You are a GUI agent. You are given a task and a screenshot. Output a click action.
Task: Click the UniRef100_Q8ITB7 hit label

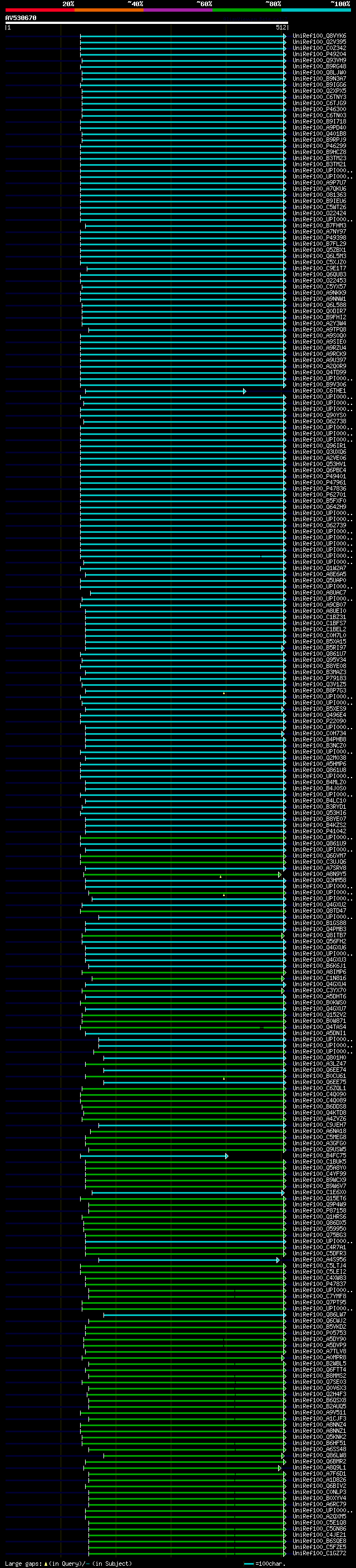coord(319,935)
